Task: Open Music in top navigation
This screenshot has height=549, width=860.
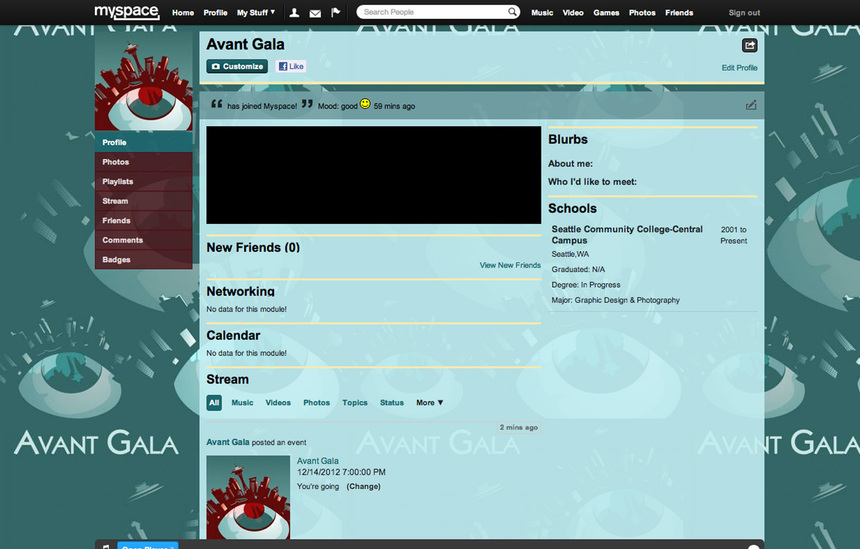Action: 542,13
